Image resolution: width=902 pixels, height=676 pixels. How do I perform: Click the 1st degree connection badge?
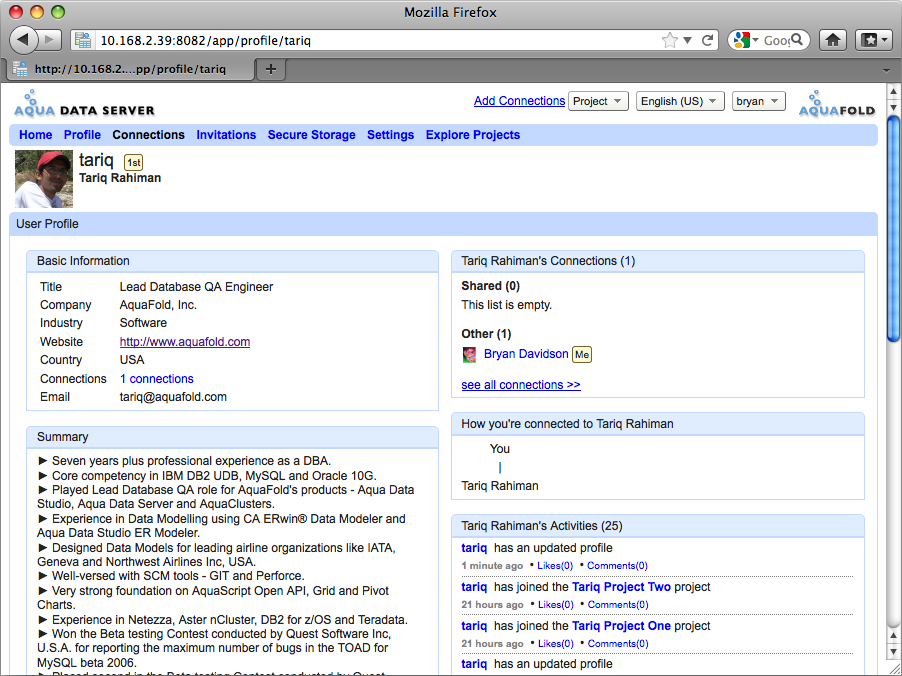(133, 162)
